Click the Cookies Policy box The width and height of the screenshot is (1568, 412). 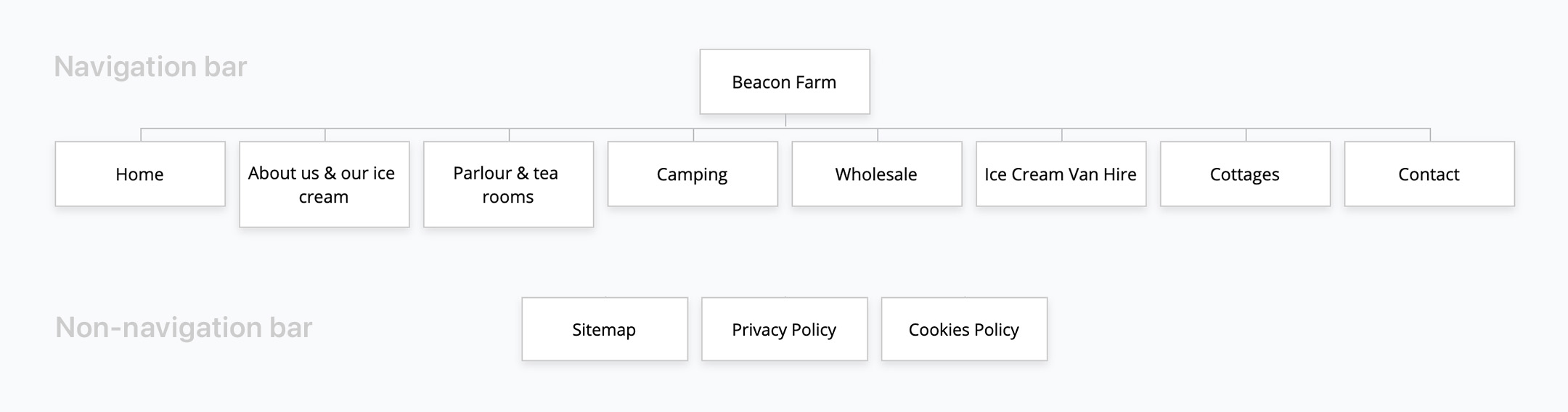[x=964, y=329]
